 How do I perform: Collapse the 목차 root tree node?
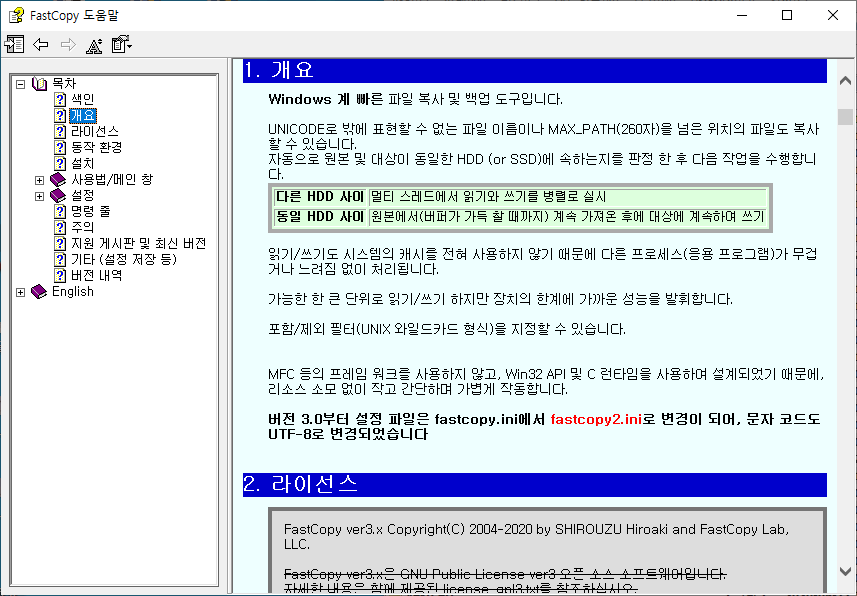[x=20, y=84]
